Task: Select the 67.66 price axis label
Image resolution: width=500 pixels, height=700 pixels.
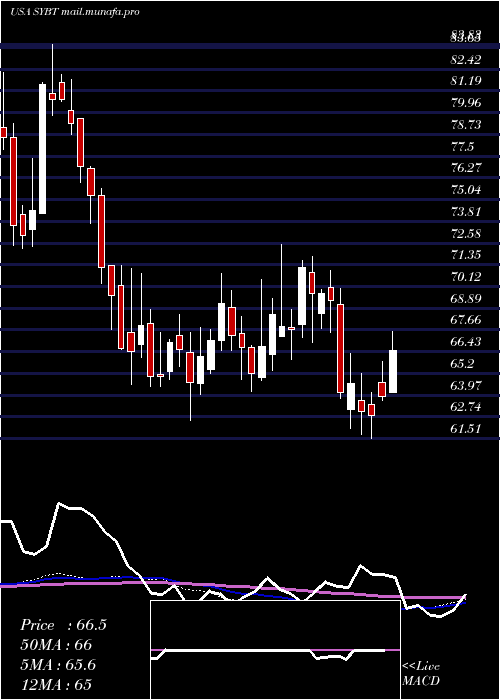Action: click(x=466, y=320)
